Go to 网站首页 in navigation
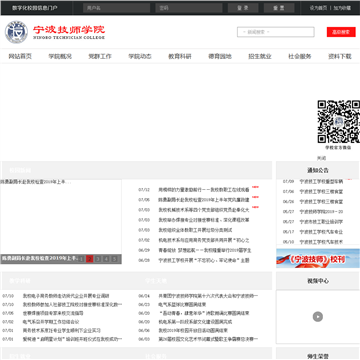 [20, 56]
